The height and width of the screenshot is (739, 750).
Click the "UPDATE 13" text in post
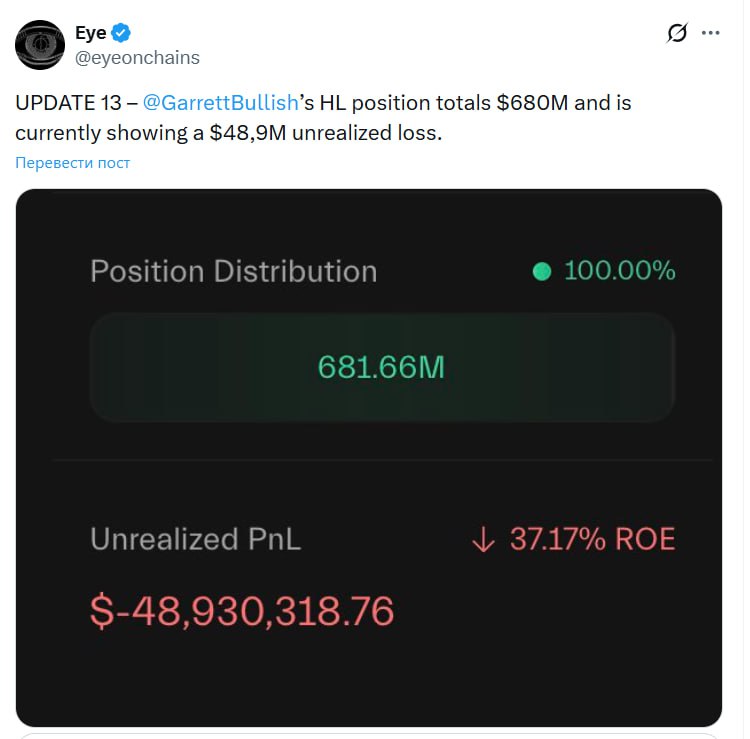[62, 103]
